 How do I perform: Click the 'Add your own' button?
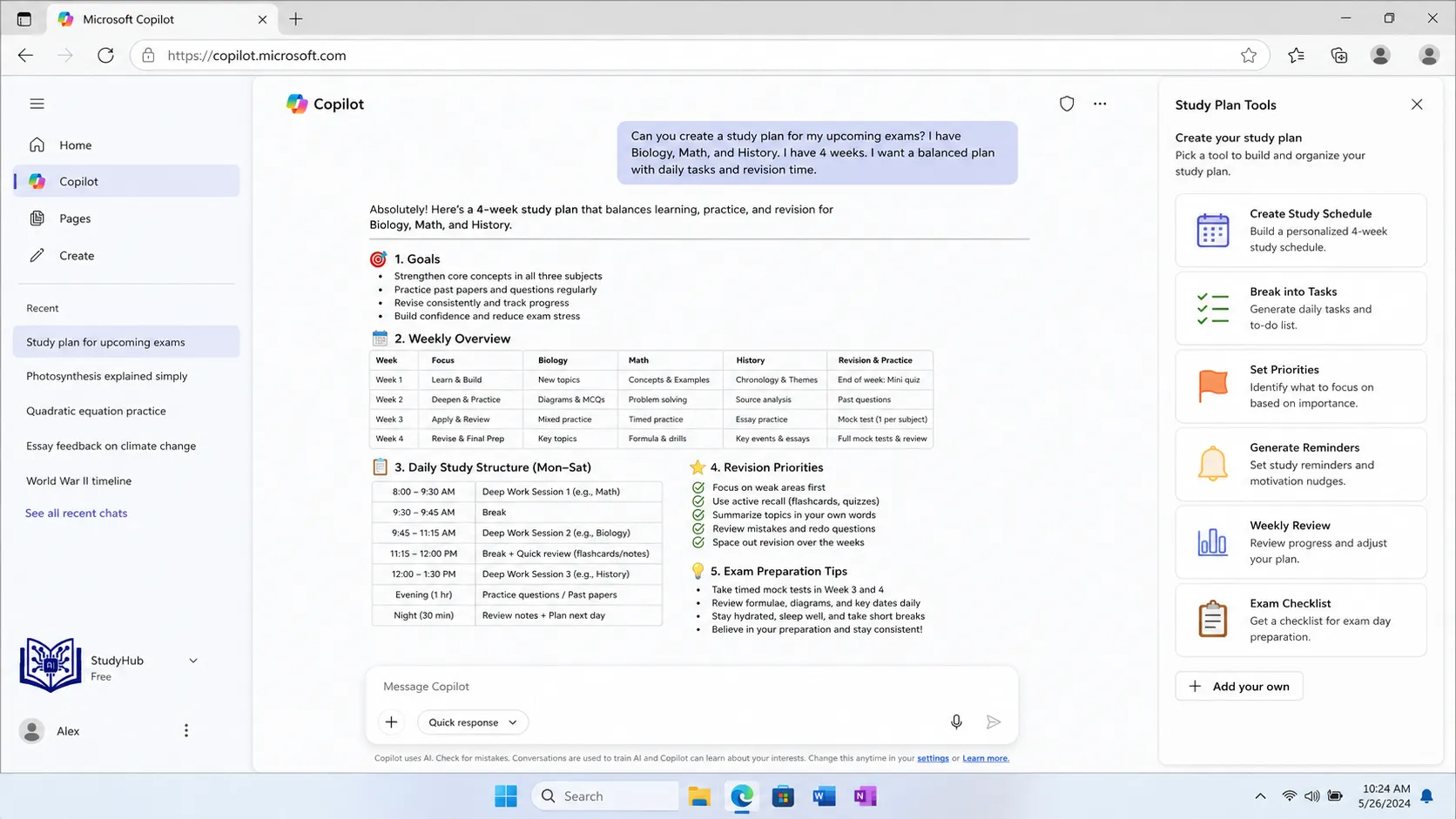[x=1239, y=686]
